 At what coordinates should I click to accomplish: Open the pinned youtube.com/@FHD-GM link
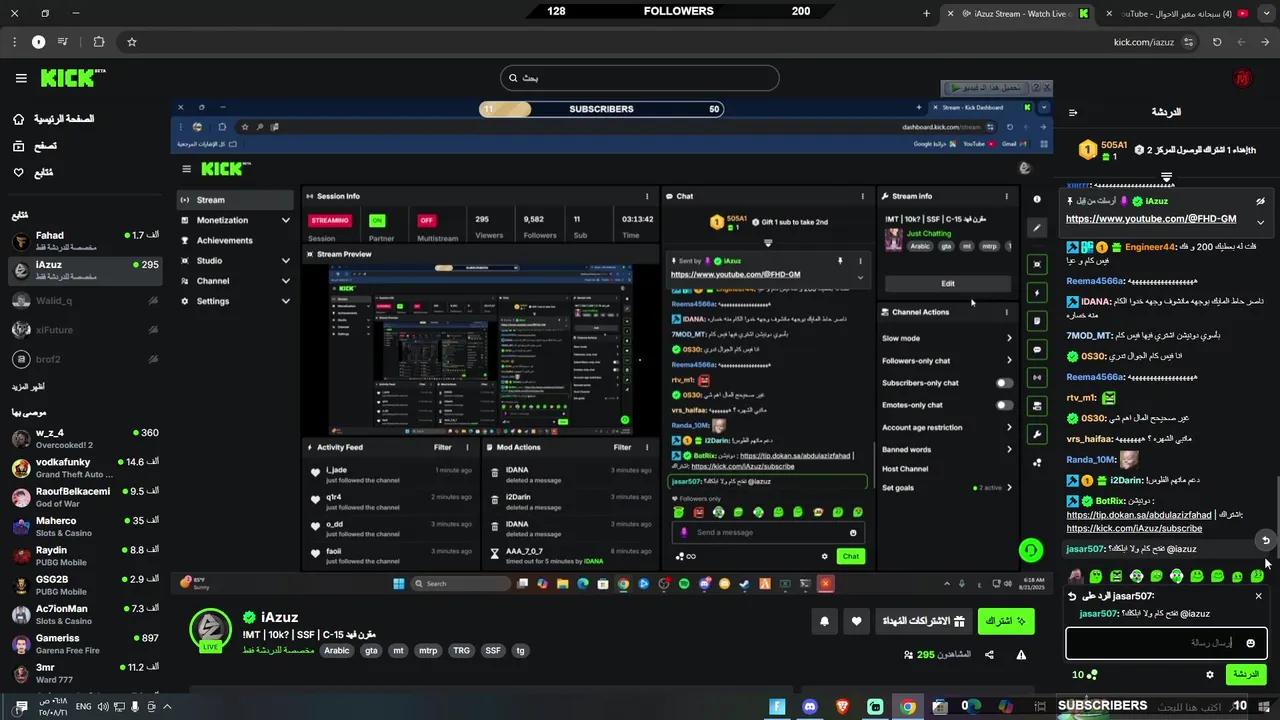pyautogui.click(x=1151, y=219)
